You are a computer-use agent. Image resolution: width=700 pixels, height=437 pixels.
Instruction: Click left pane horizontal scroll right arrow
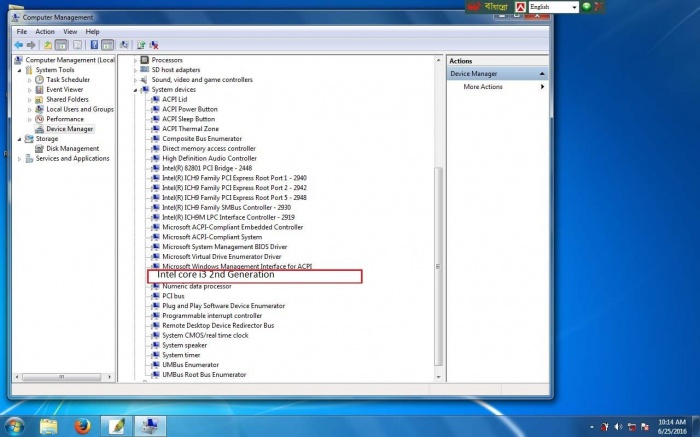point(109,377)
